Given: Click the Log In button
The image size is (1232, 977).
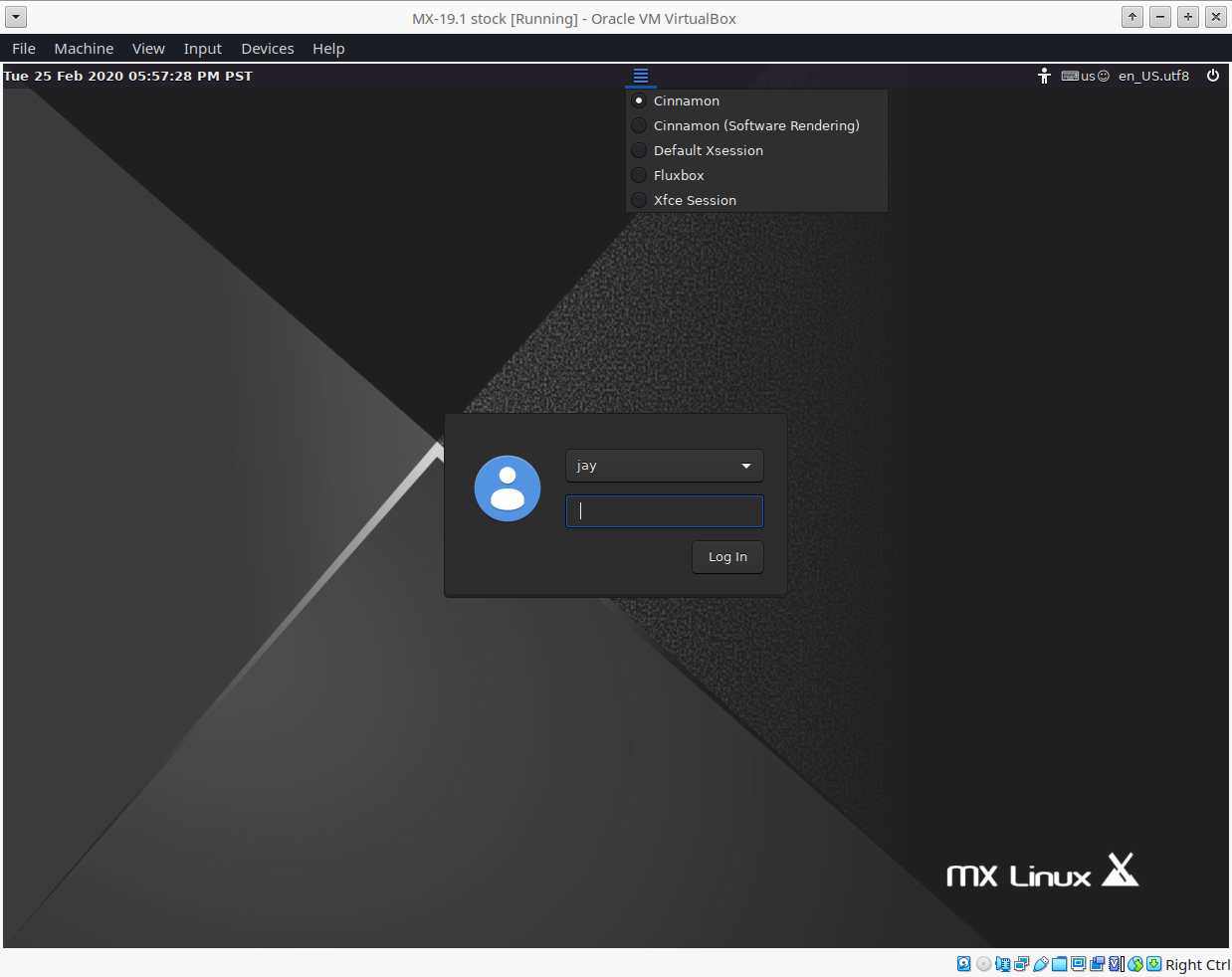Looking at the screenshot, I should click(727, 557).
